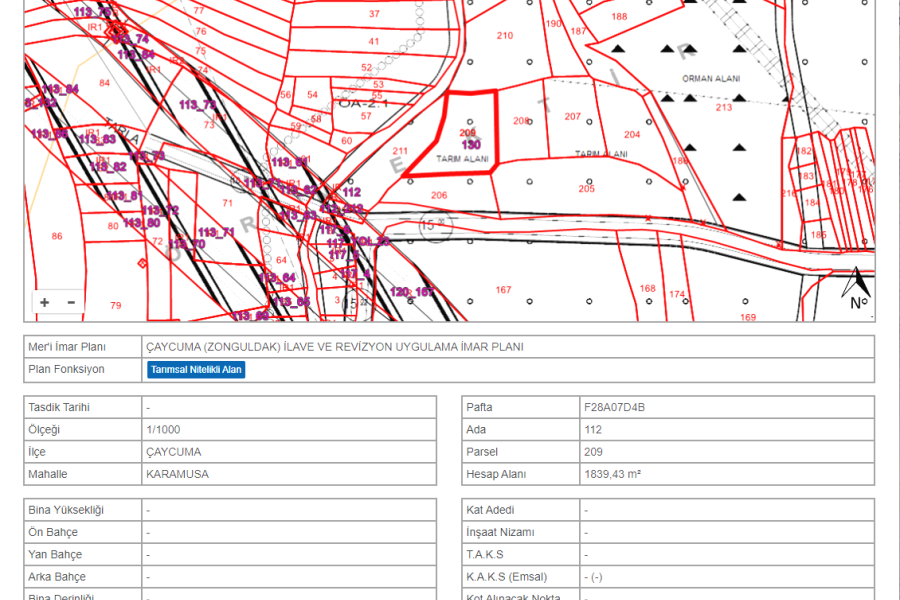Click the Ölçeği value 1/1000

point(163,430)
